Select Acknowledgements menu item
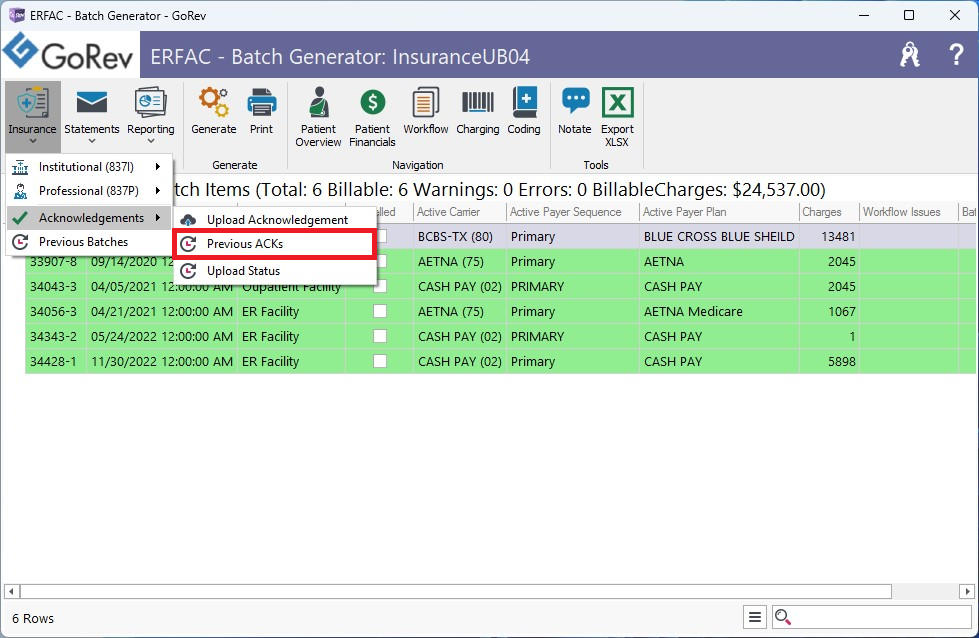This screenshot has height=638, width=979. click(x=89, y=217)
